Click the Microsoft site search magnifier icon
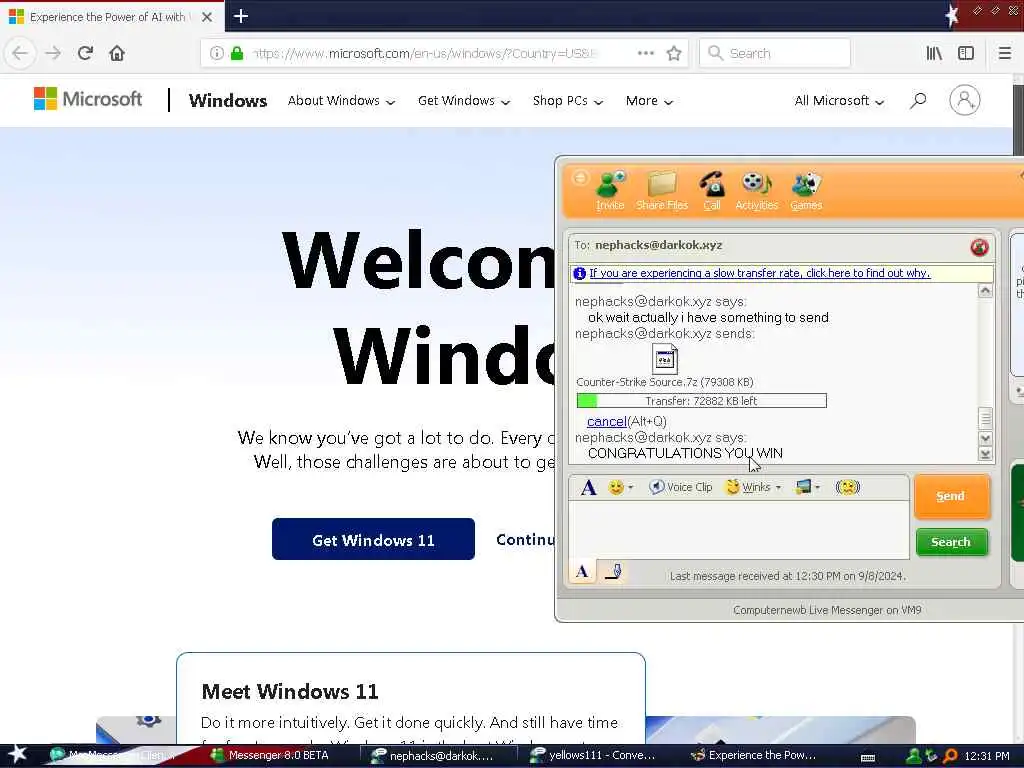 click(918, 101)
